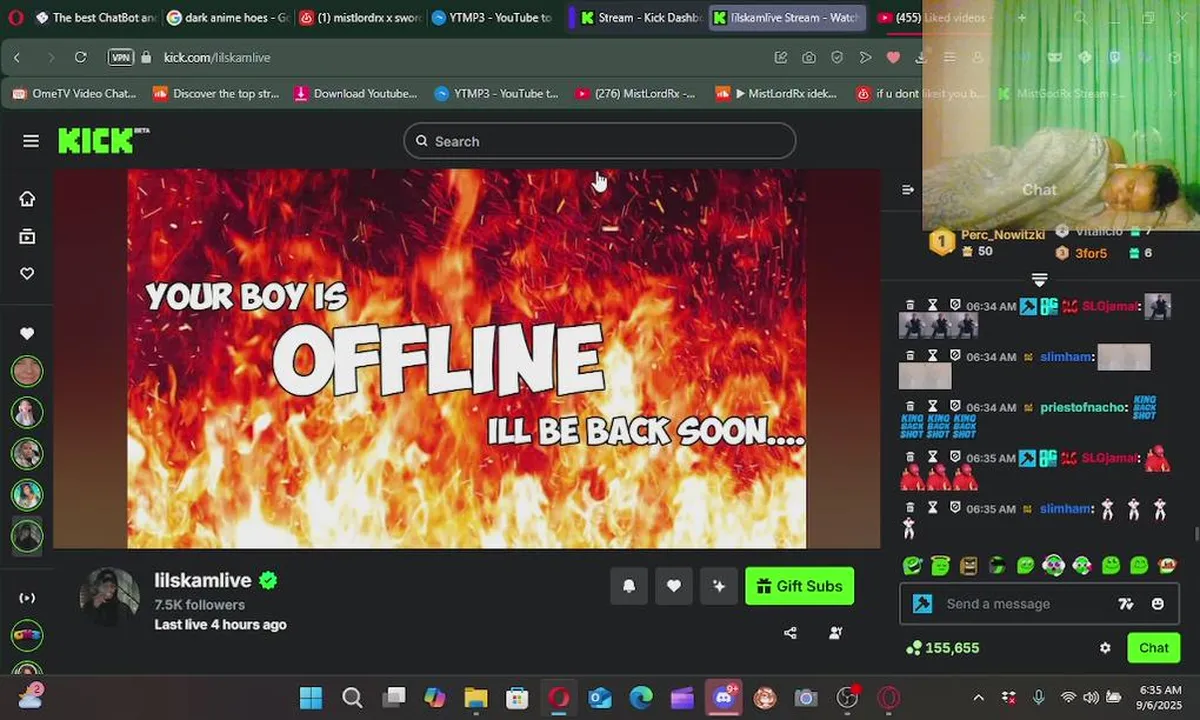The width and height of the screenshot is (1200, 720).
Task: Click the Kick logo
Action: click(102, 140)
